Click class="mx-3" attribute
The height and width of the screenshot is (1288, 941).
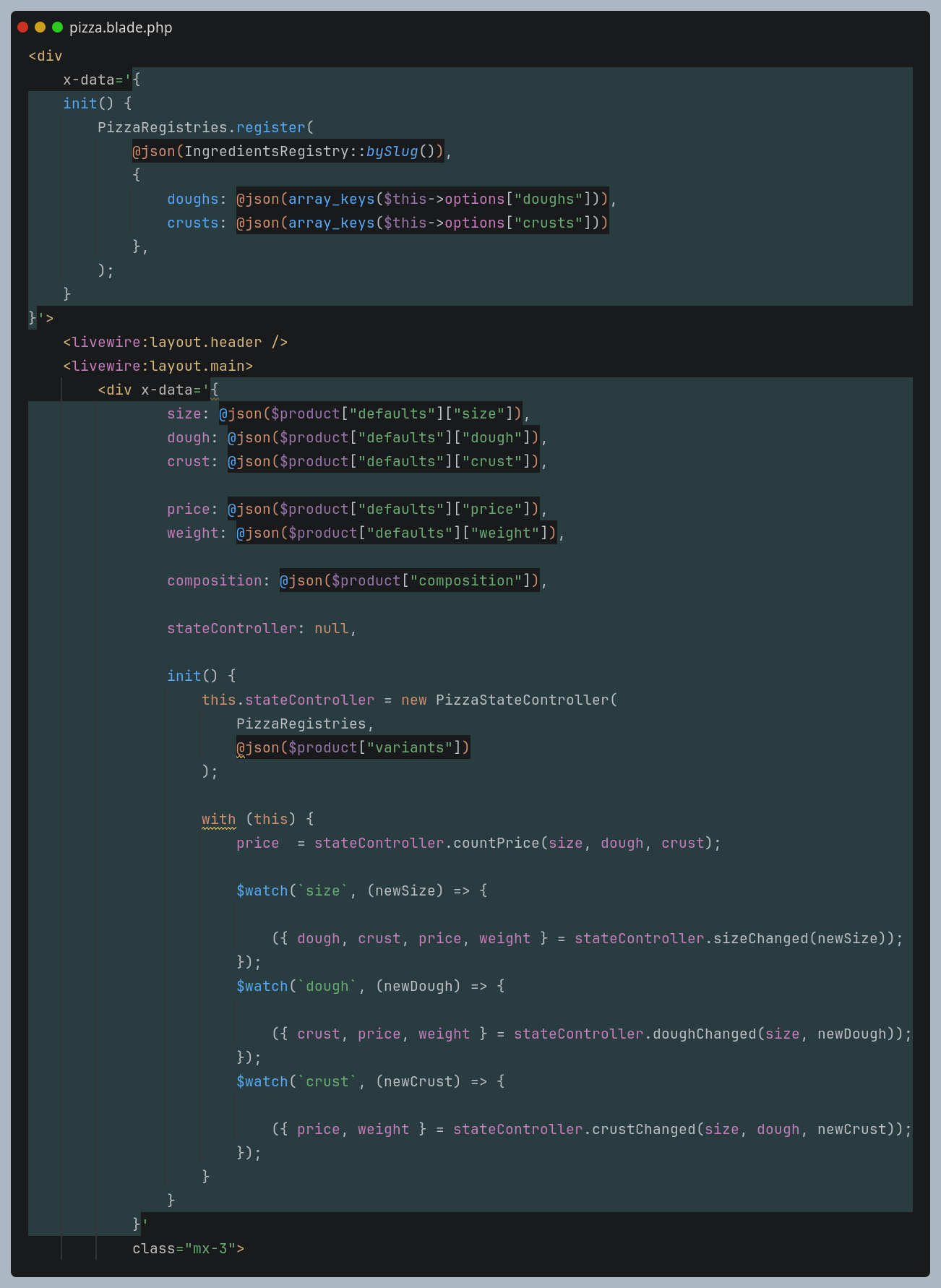(x=184, y=1249)
